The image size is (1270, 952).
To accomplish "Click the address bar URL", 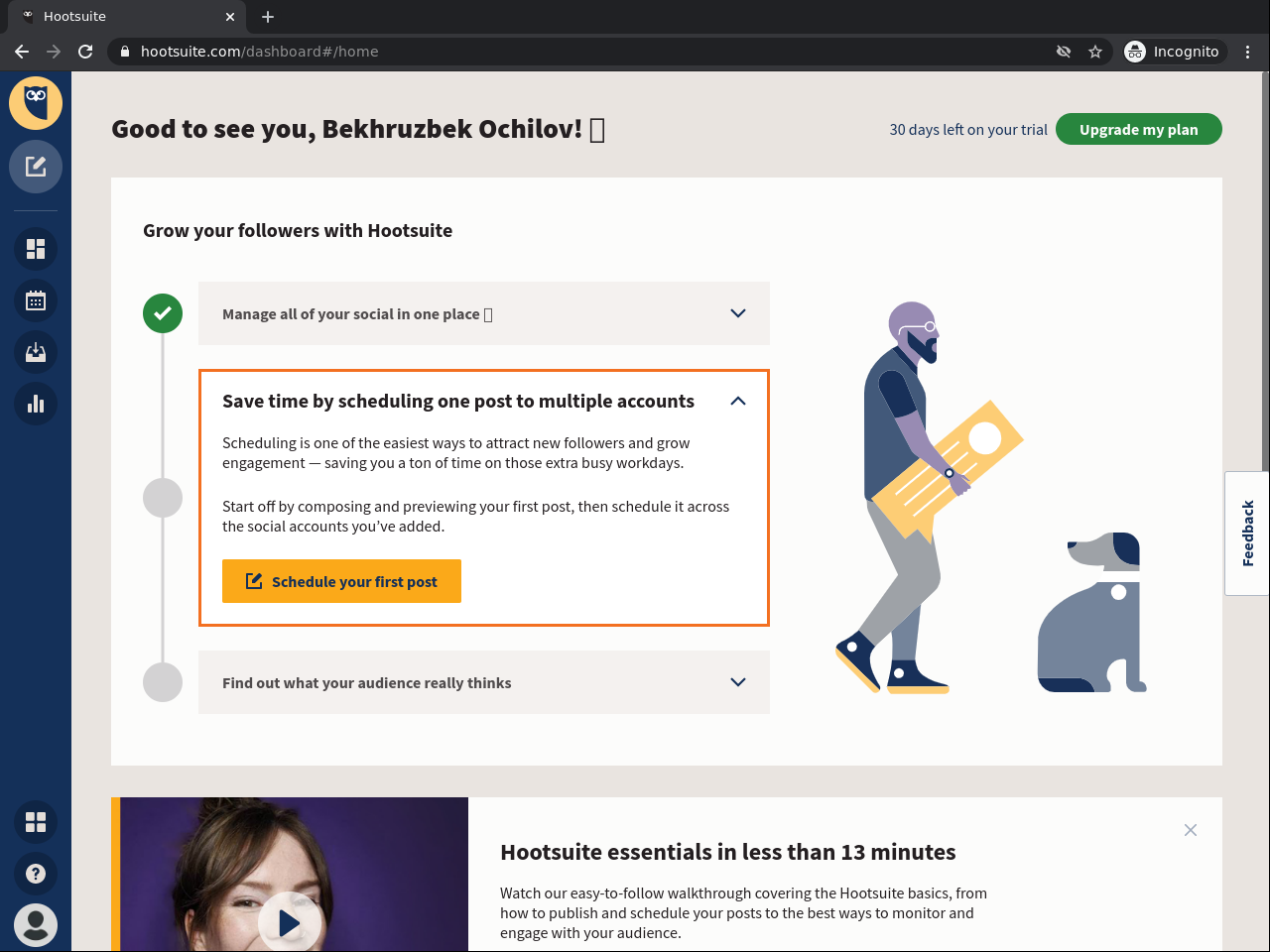I will (x=259, y=52).
